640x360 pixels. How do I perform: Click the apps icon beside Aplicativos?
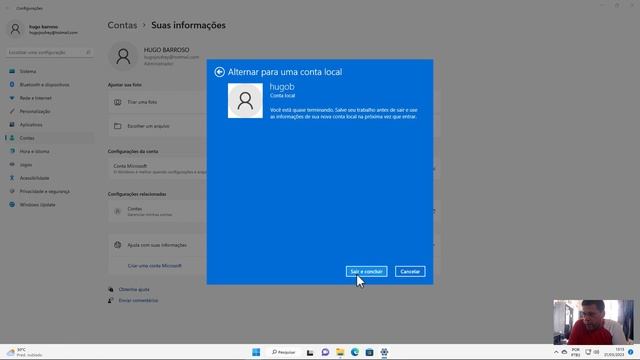pos(12,124)
